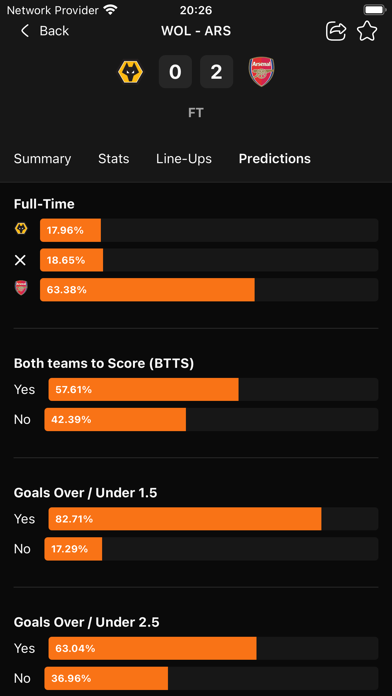This screenshot has width=392, height=696.
Task: Select small Wolves icon in Full-Time section
Action: point(21,229)
